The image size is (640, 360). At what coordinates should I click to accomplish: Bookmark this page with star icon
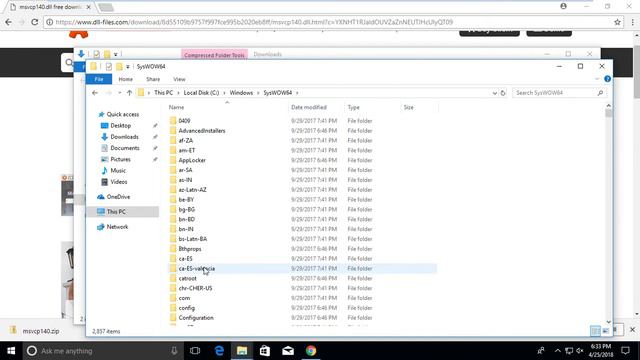tap(617, 22)
